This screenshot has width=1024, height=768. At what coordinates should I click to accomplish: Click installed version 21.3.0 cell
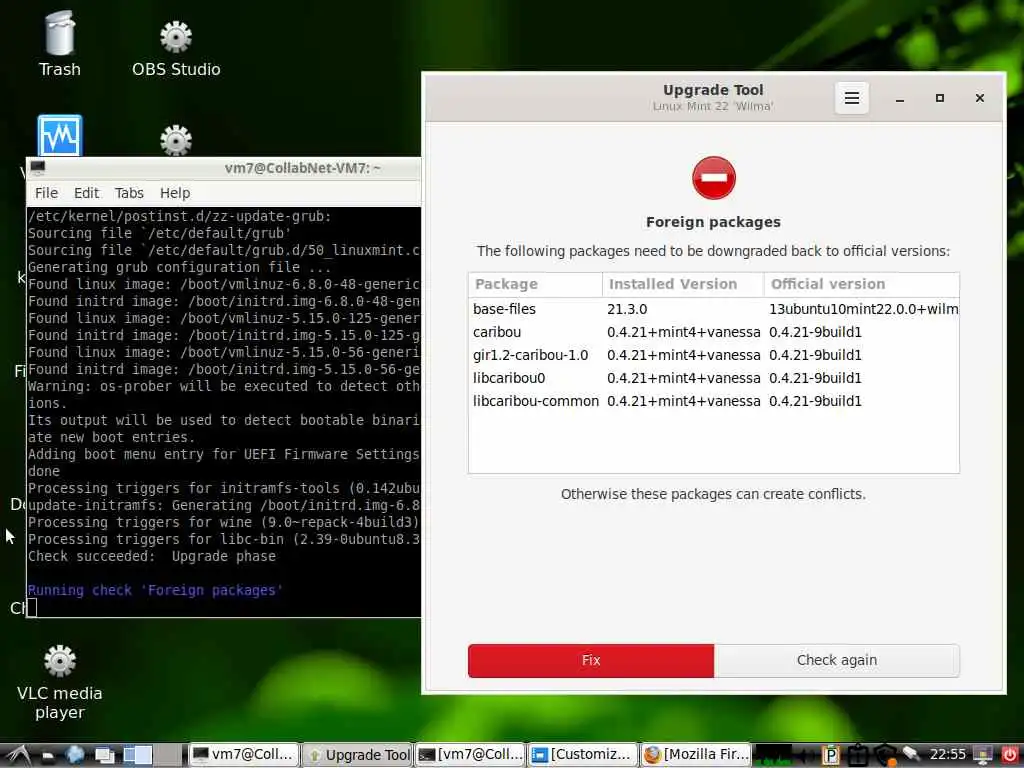(x=627, y=309)
